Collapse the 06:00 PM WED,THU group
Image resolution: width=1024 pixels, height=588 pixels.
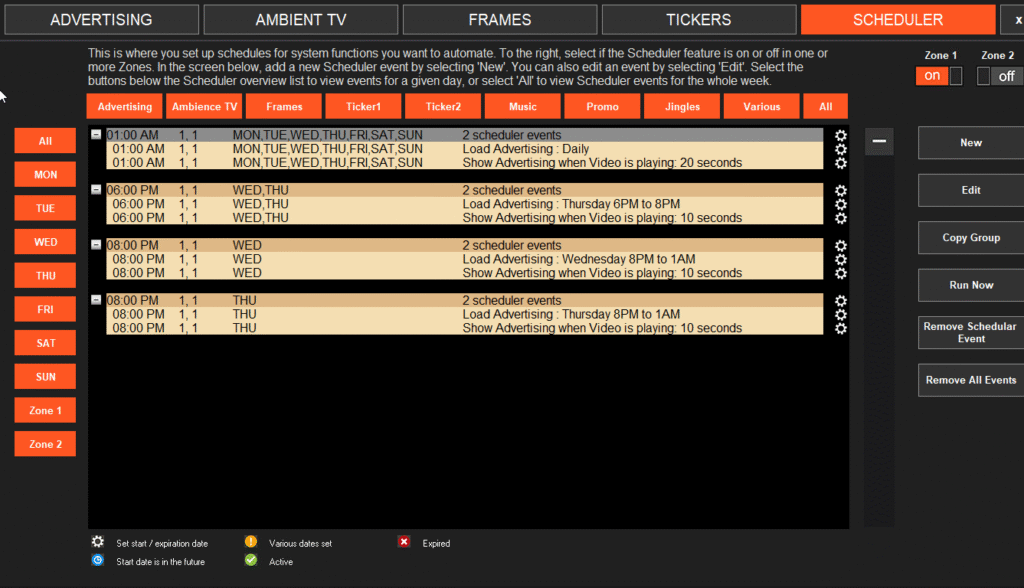coord(96,190)
